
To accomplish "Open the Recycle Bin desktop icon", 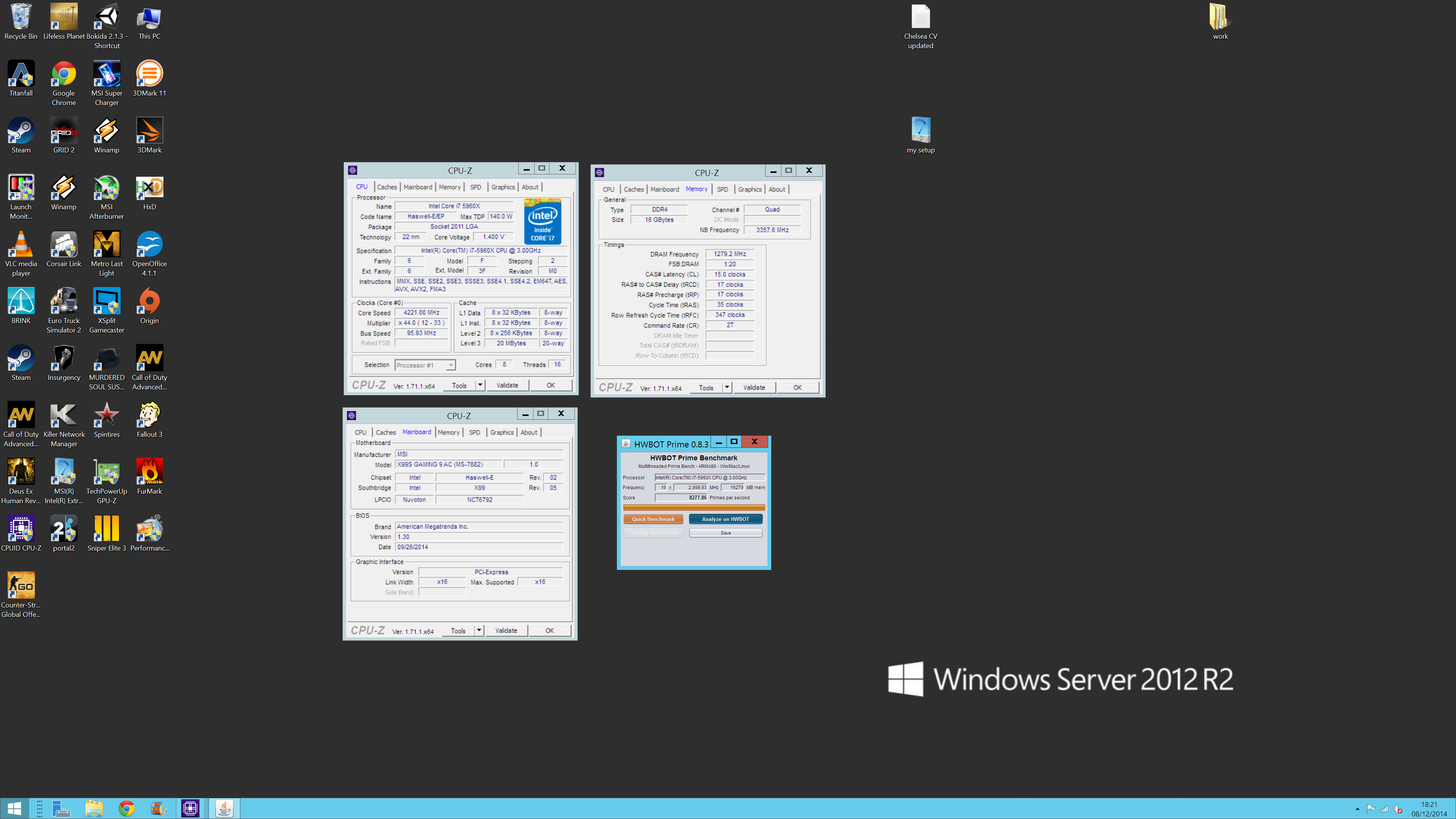I will pos(21,22).
